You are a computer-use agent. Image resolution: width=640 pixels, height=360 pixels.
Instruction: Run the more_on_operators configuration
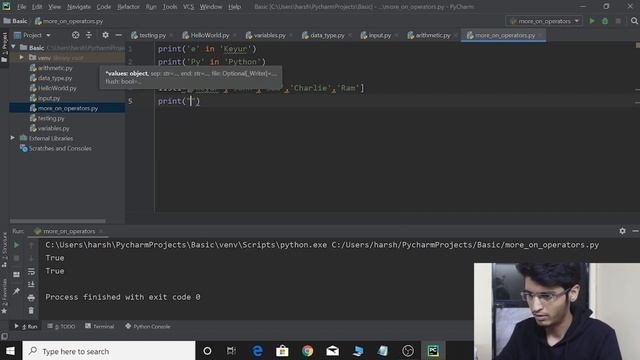[592, 21]
